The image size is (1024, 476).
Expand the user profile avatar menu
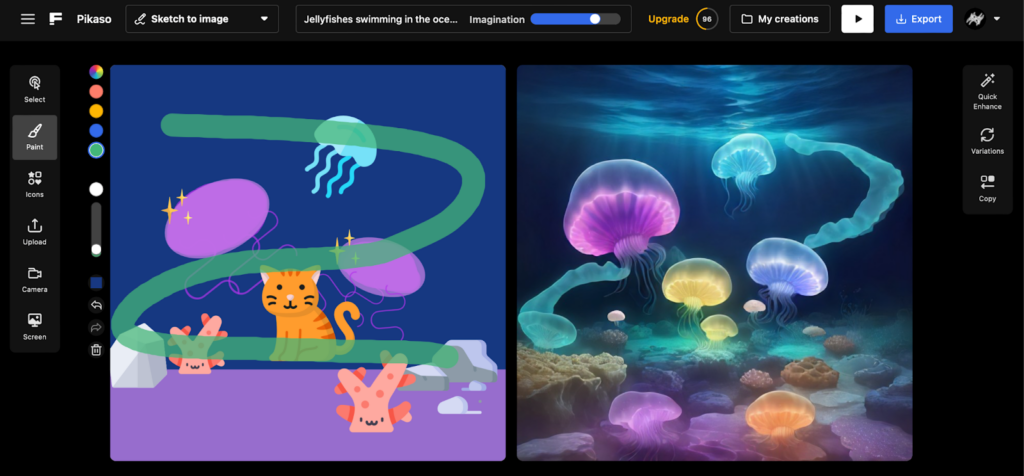pos(982,19)
